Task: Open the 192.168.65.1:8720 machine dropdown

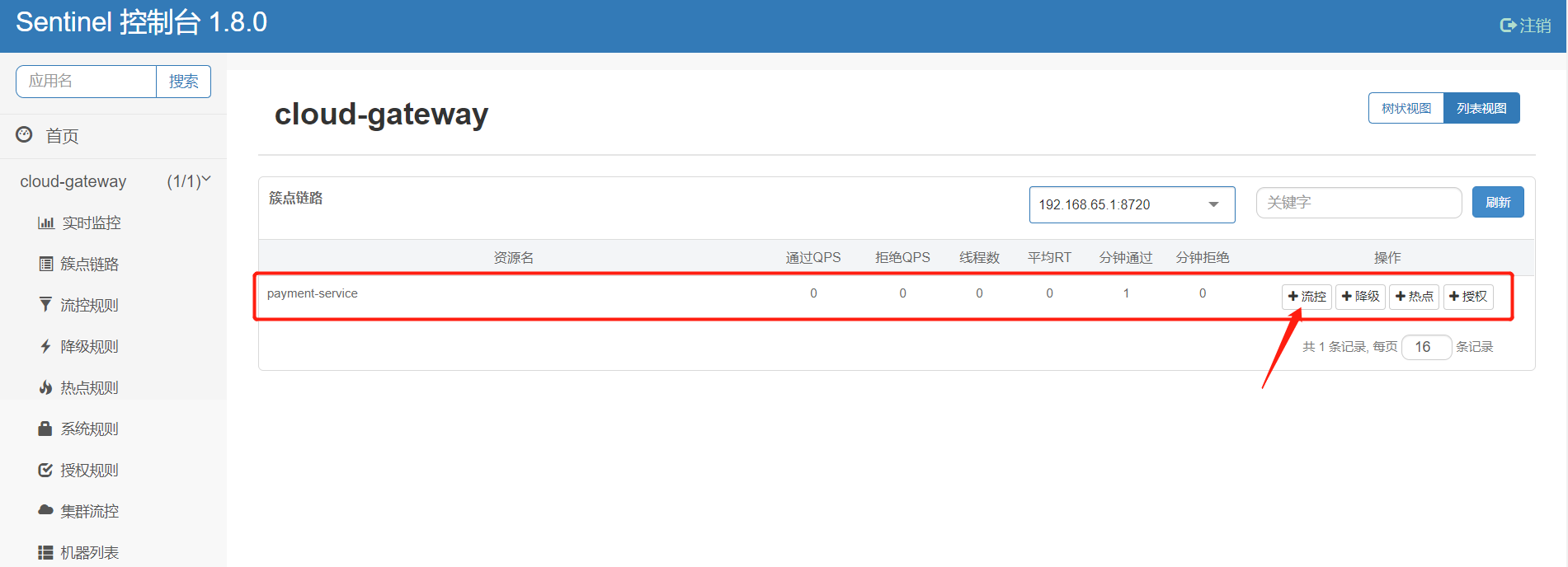Action: [1131, 204]
